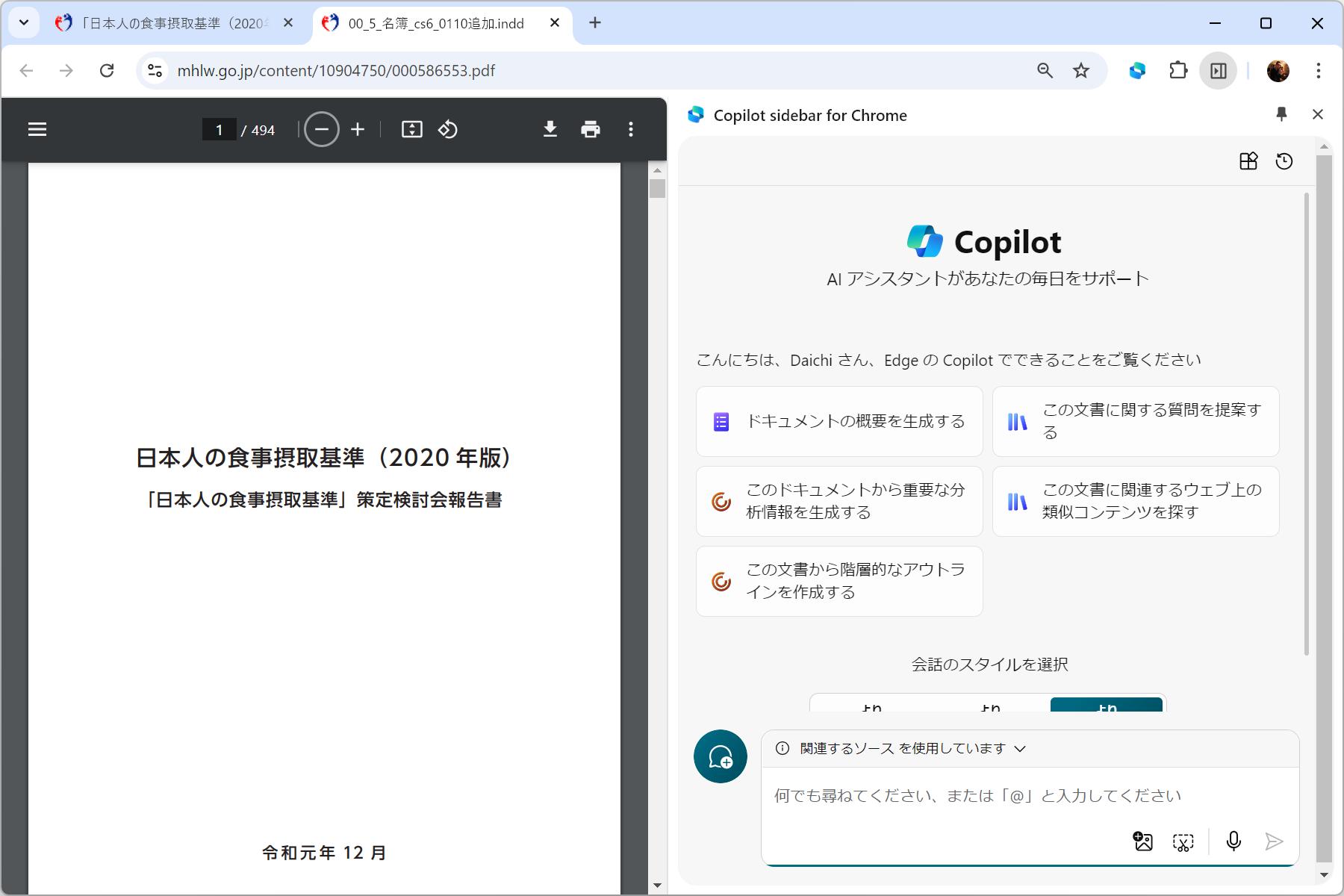This screenshot has height=896, width=1344.
Task: Zoom out the PDF with minus button
Action: pos(322,130)
